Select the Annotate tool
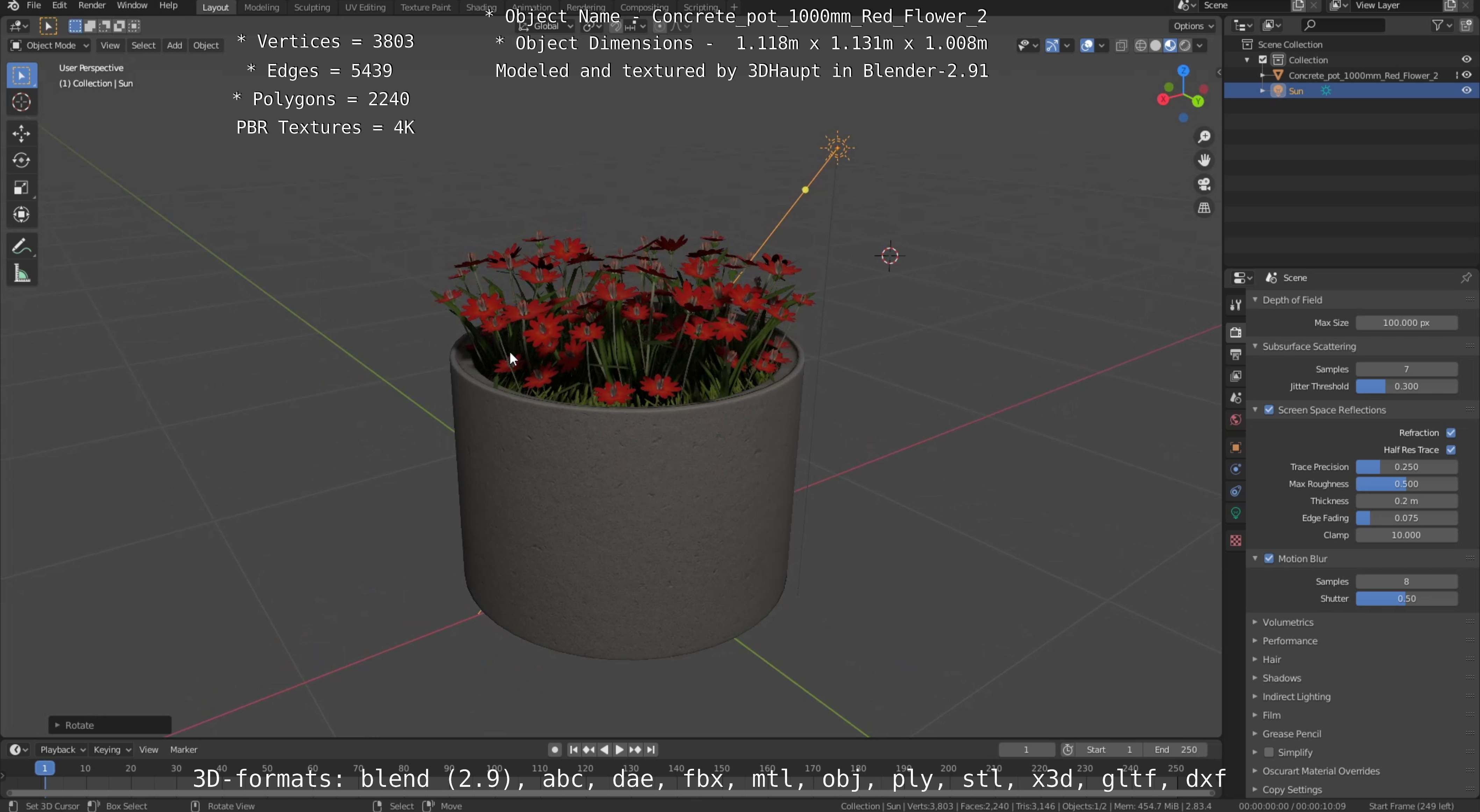 (x=22, y=247)
